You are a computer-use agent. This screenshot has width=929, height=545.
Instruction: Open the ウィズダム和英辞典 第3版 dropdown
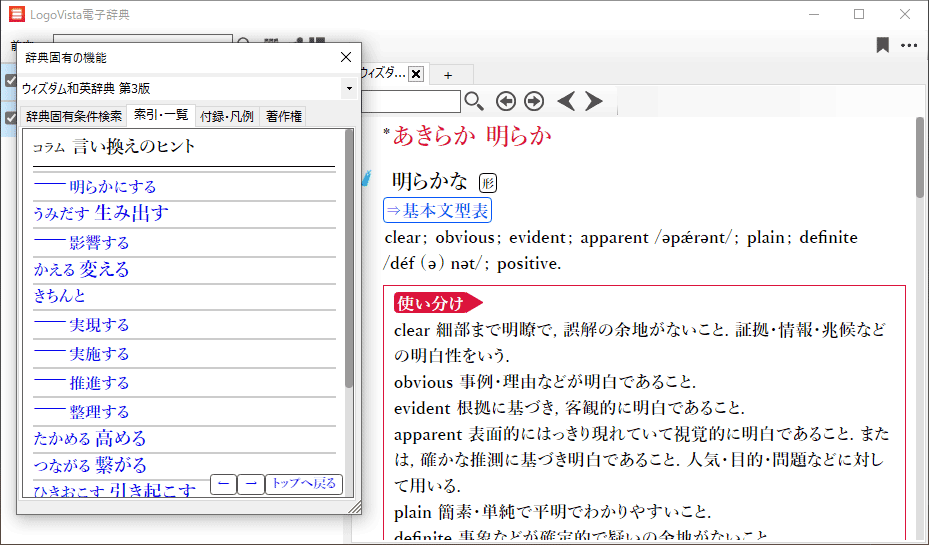click(349, 88)
